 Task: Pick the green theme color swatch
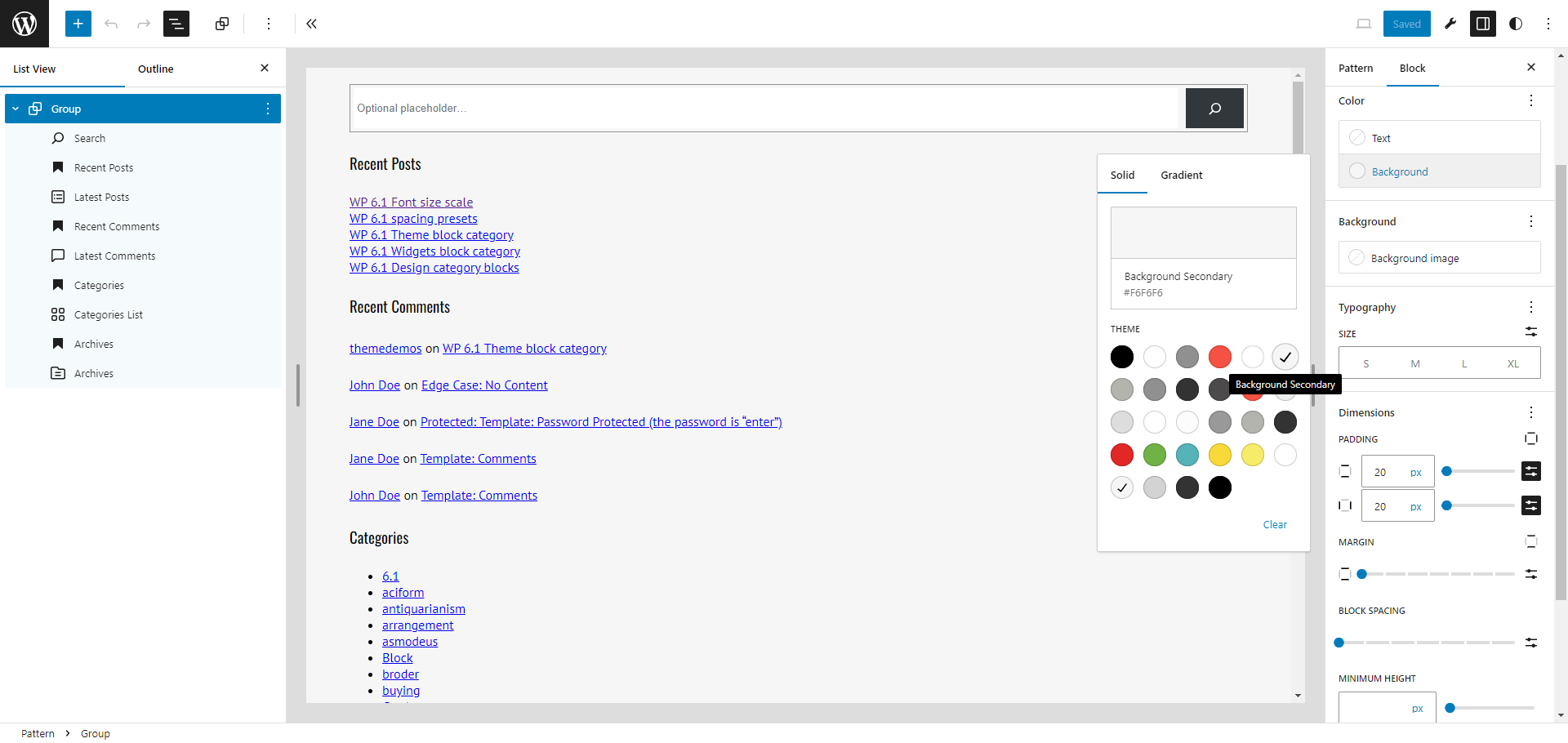(1154, 455)
